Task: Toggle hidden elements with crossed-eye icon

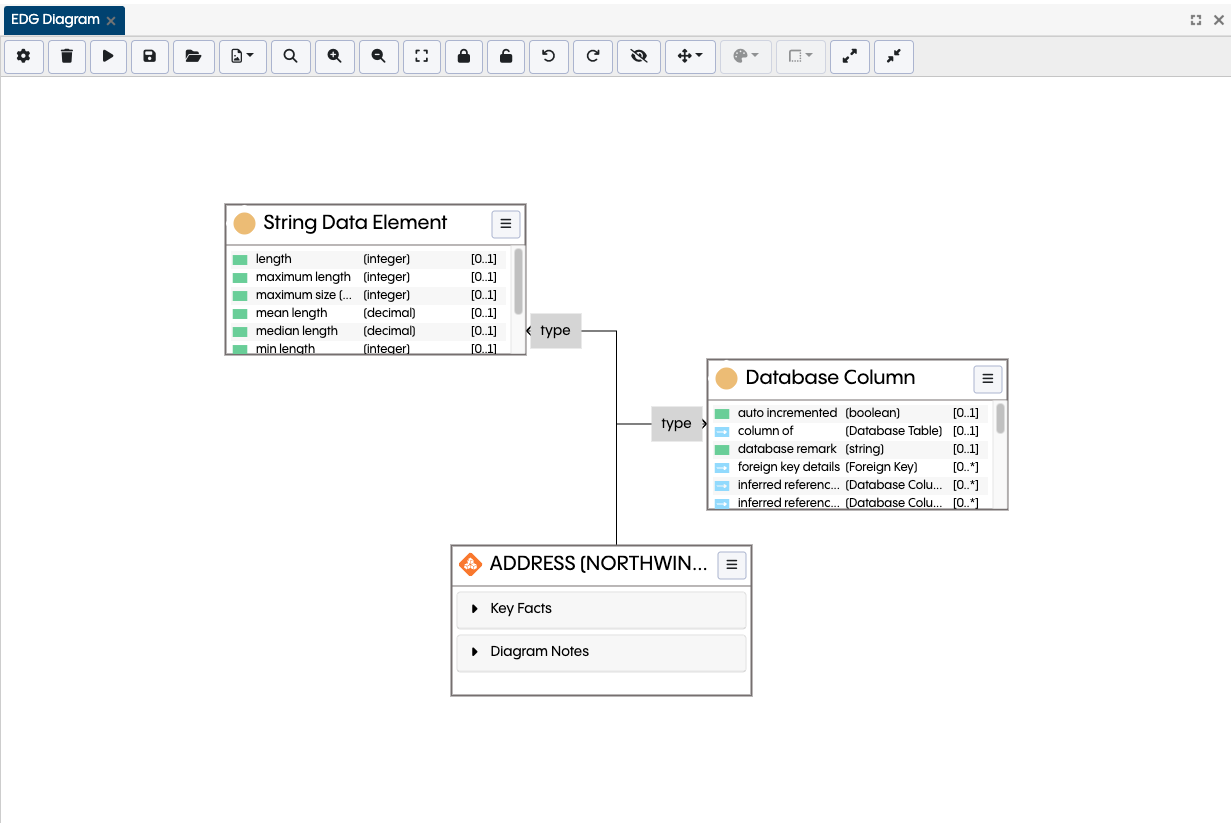Action: pos(639,57)
